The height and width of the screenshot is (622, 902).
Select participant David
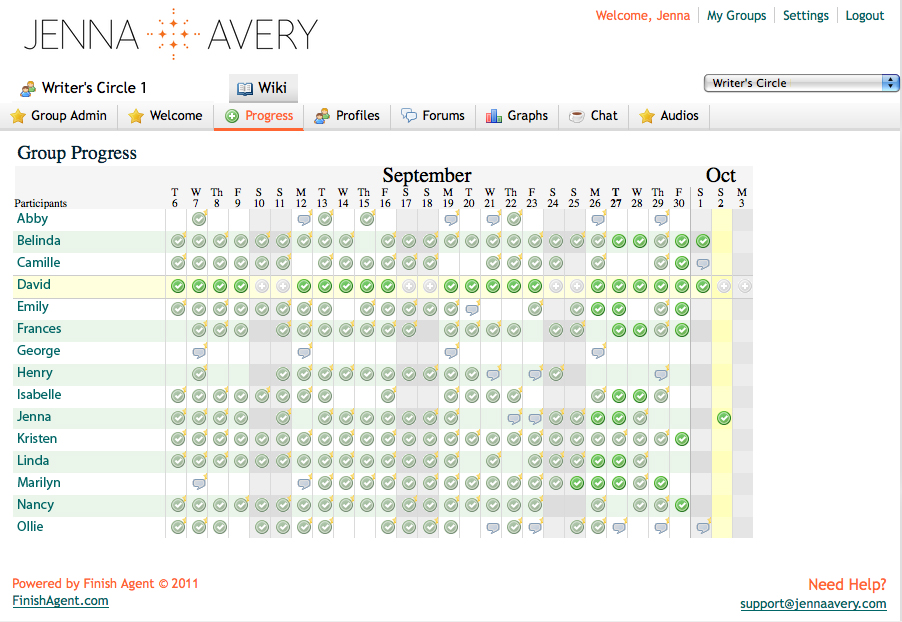point(34,284)
